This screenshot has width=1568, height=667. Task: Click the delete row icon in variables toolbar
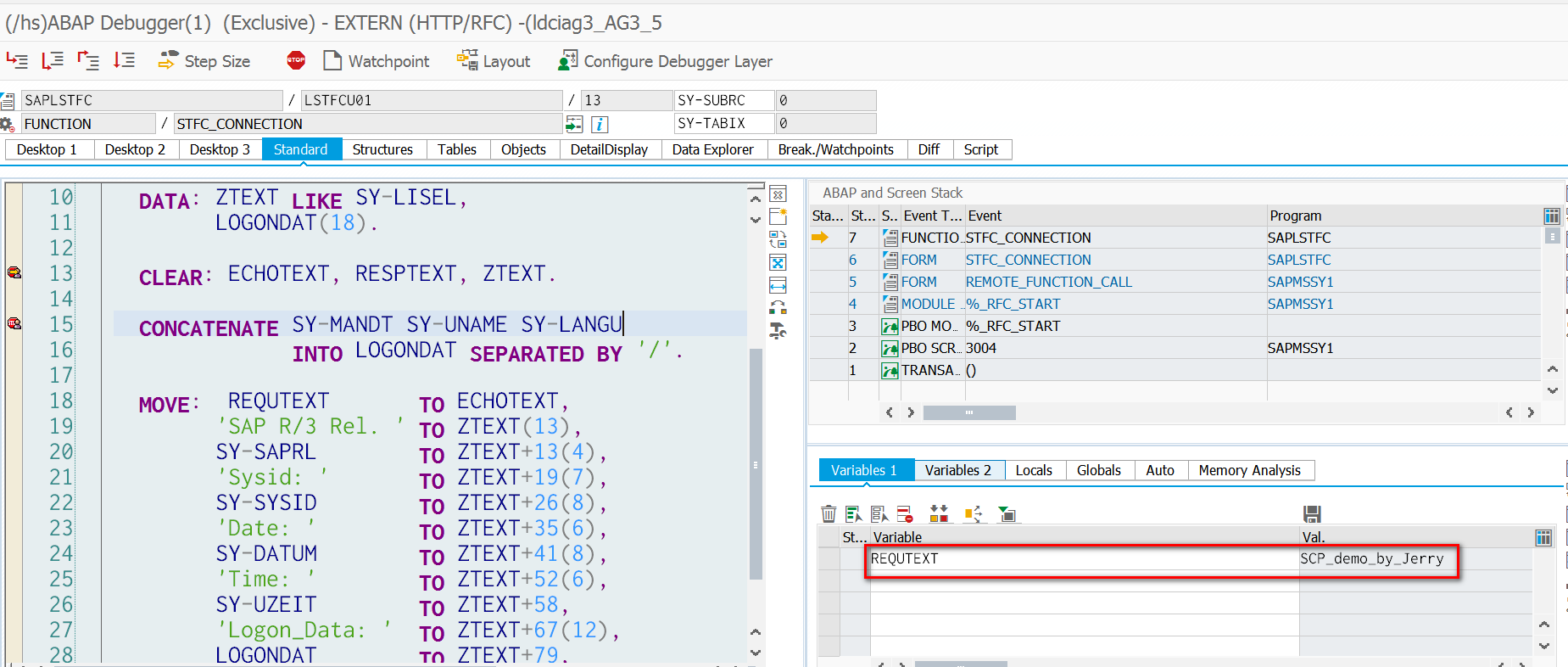tap(905, 513)
